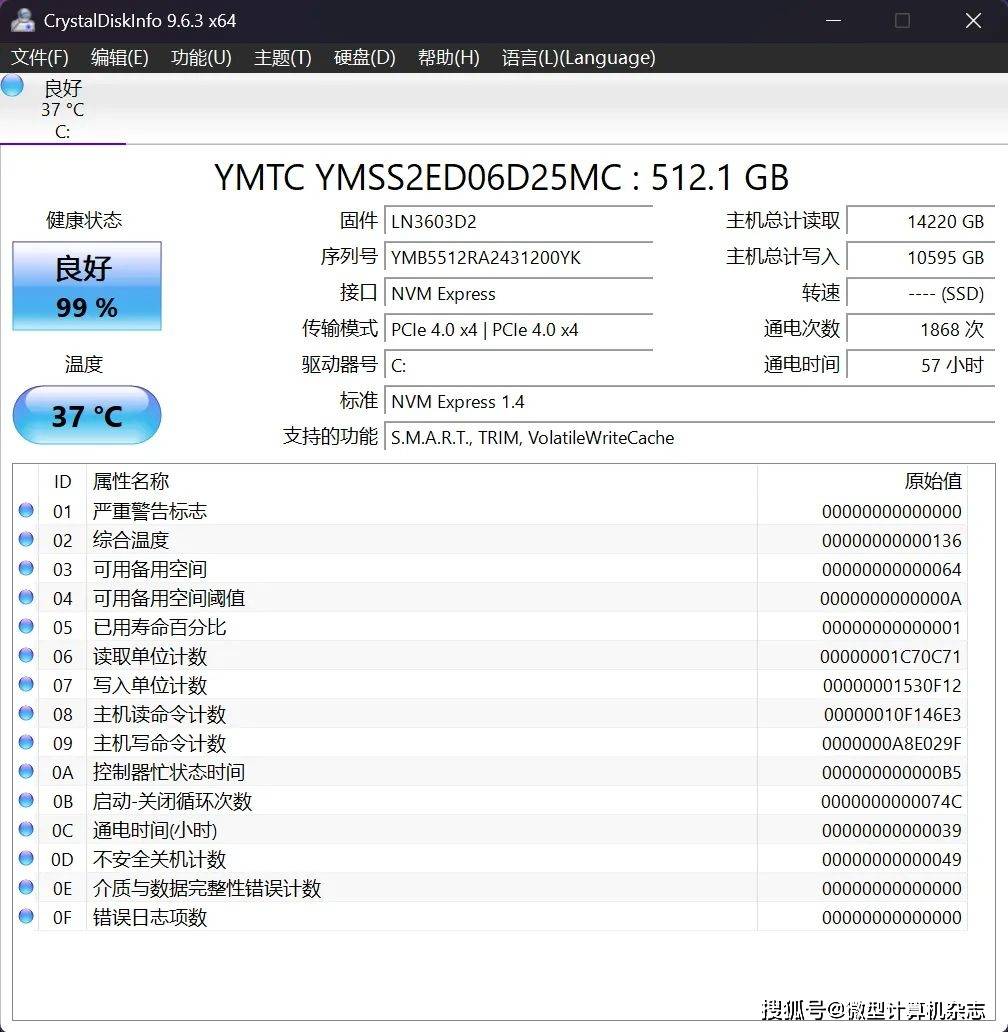1008x1032 pixels.
Task: Select the 综合温度 attribute row
Action: click(490, 540)
